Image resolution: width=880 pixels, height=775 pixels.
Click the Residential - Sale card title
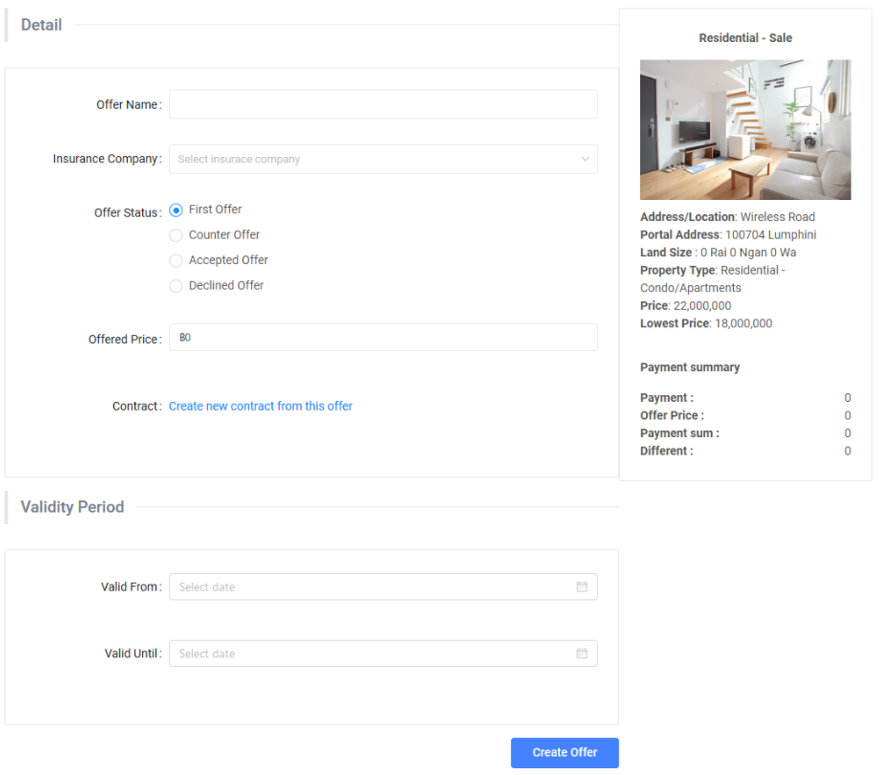[x=745, y=38]
